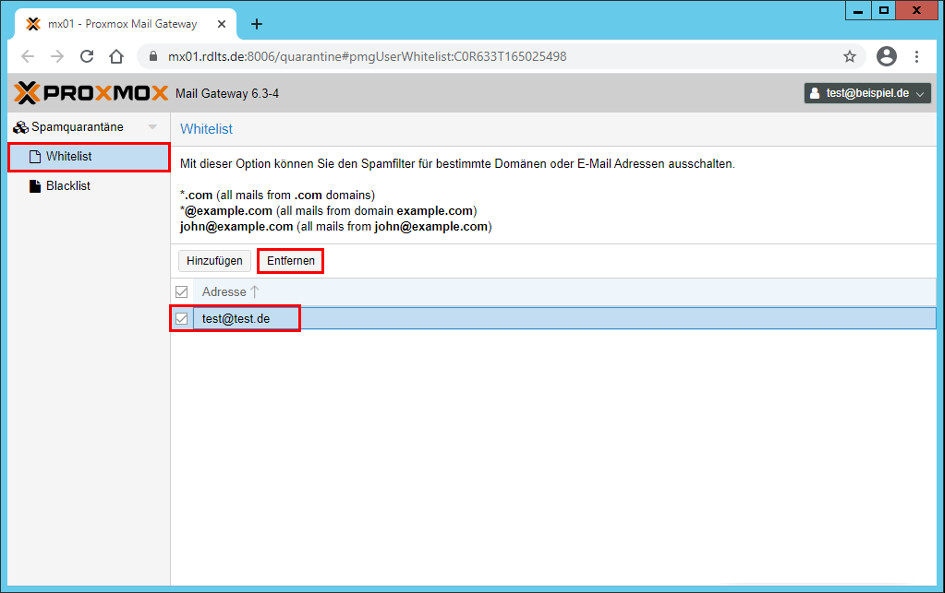
Task: Reload the page in browser
Action: click(87, 57)
